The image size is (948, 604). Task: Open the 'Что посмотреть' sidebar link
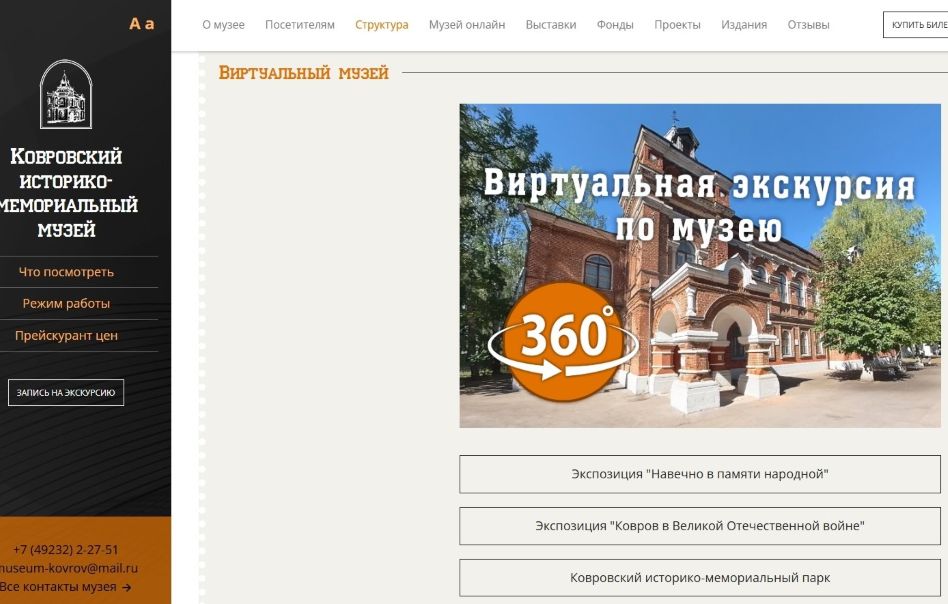coord(66,272)
